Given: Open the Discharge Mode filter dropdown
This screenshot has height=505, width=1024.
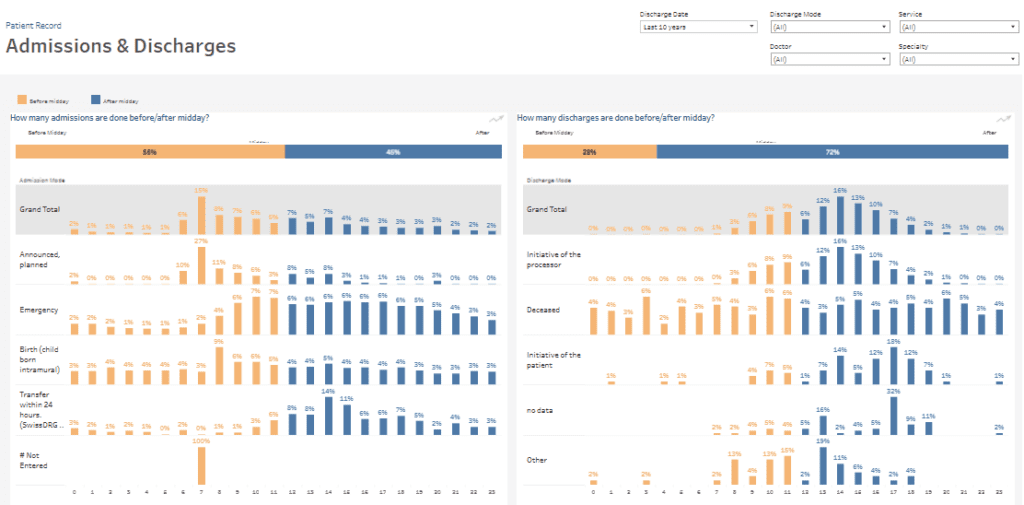Looking at the screenshot, I should (830, 27).
